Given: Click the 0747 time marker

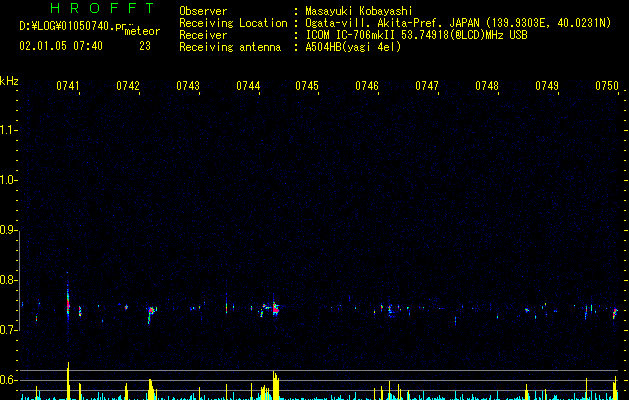Looking at the screenshot, I should (x=427, y=86).
